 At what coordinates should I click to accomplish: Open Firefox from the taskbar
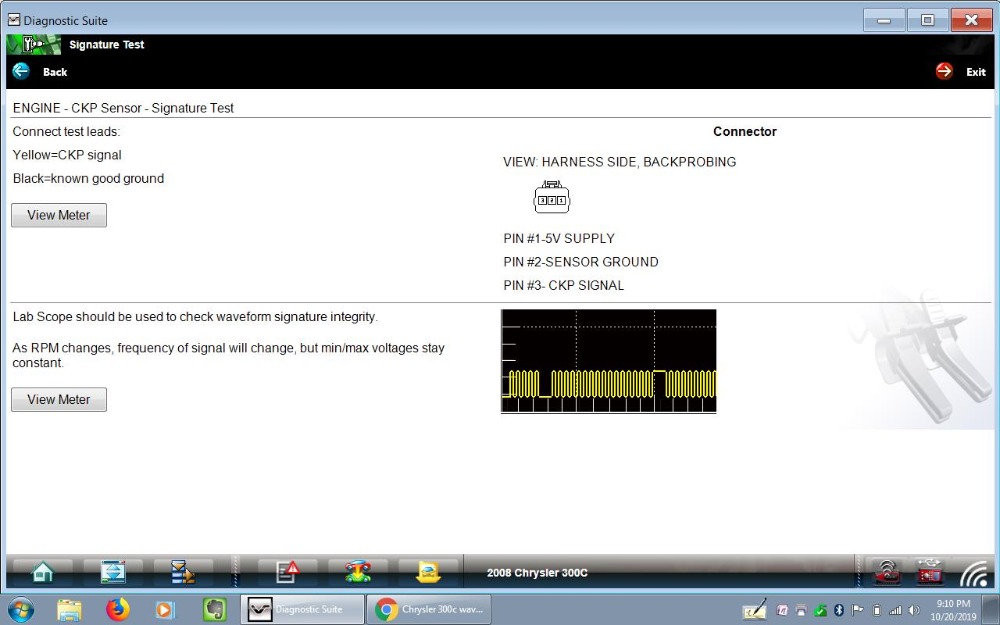[117, 610]
